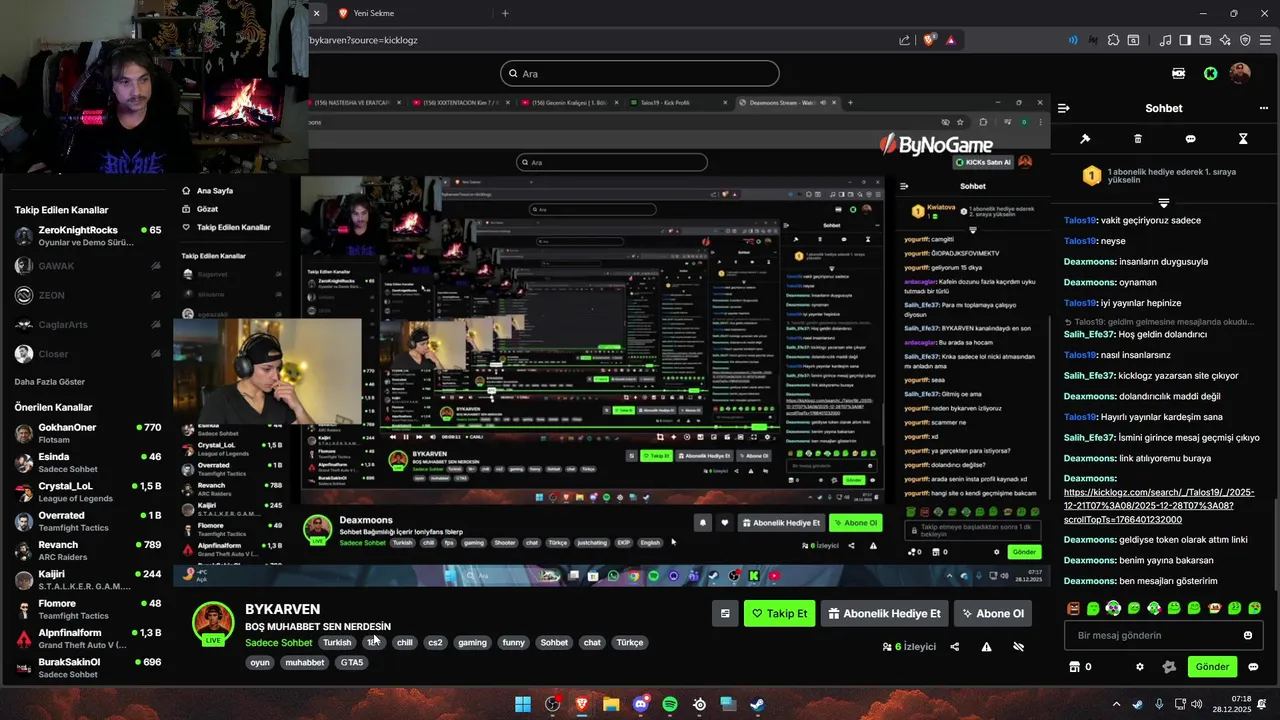Expand the gift leaderboard arrow below banner

(x=1164, y=202)
